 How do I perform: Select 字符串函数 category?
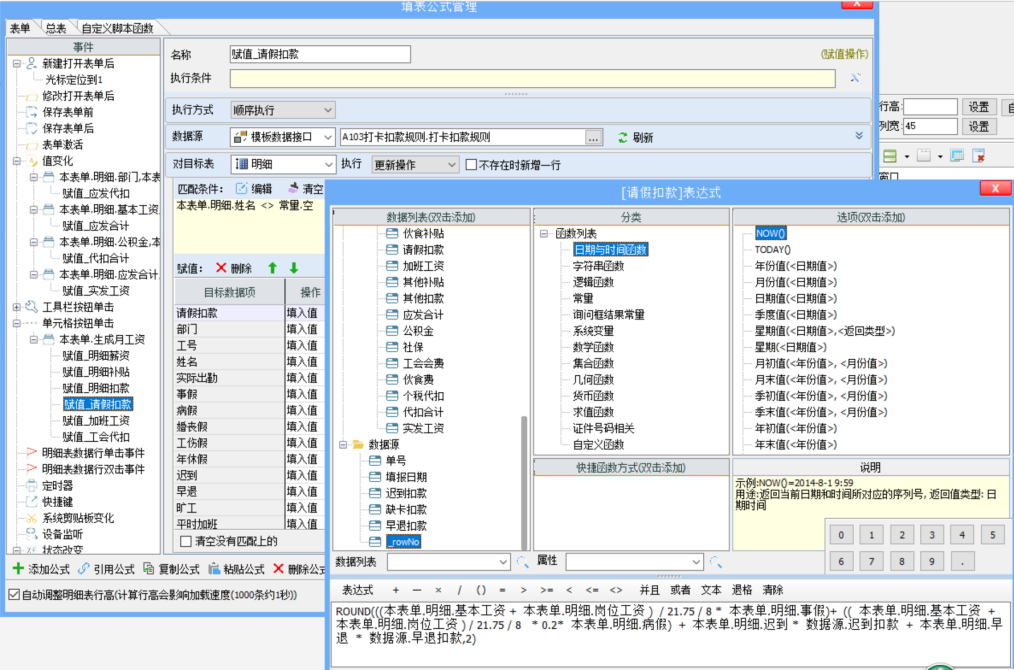pos(599,266)
